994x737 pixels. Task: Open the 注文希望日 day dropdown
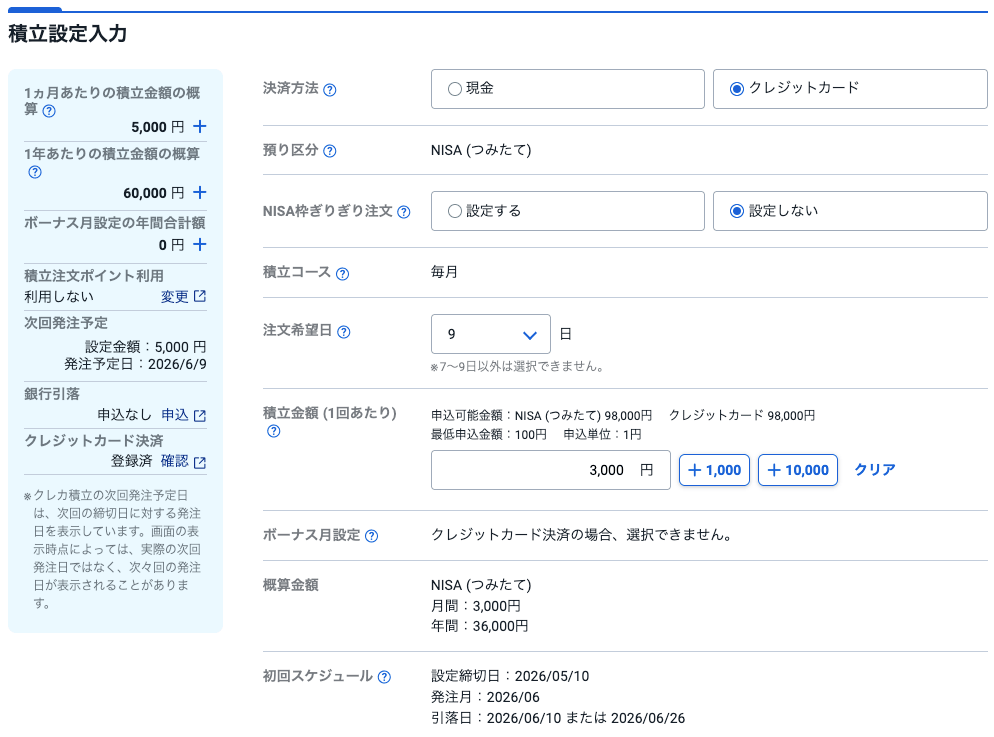coord(490,334)
